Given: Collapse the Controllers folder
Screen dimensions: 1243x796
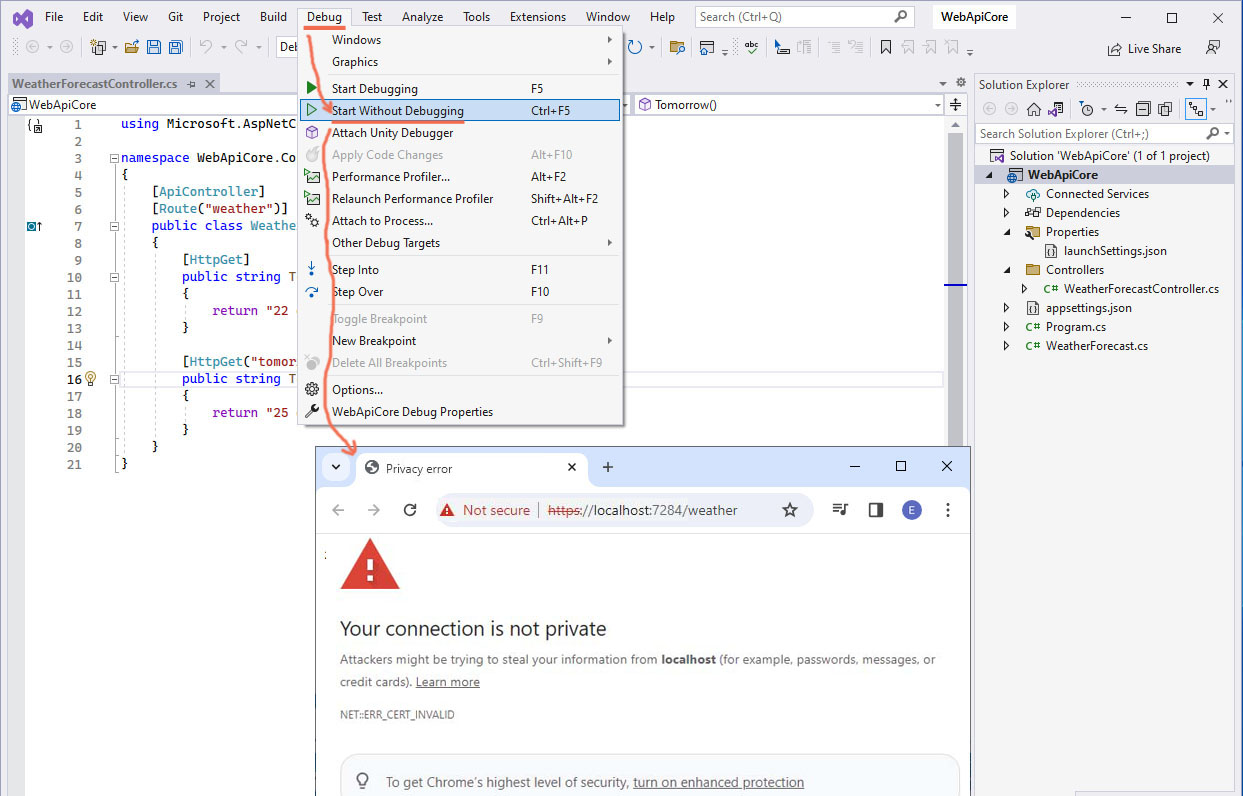Looking at the screenshot, I should [x=1007, y=270].
